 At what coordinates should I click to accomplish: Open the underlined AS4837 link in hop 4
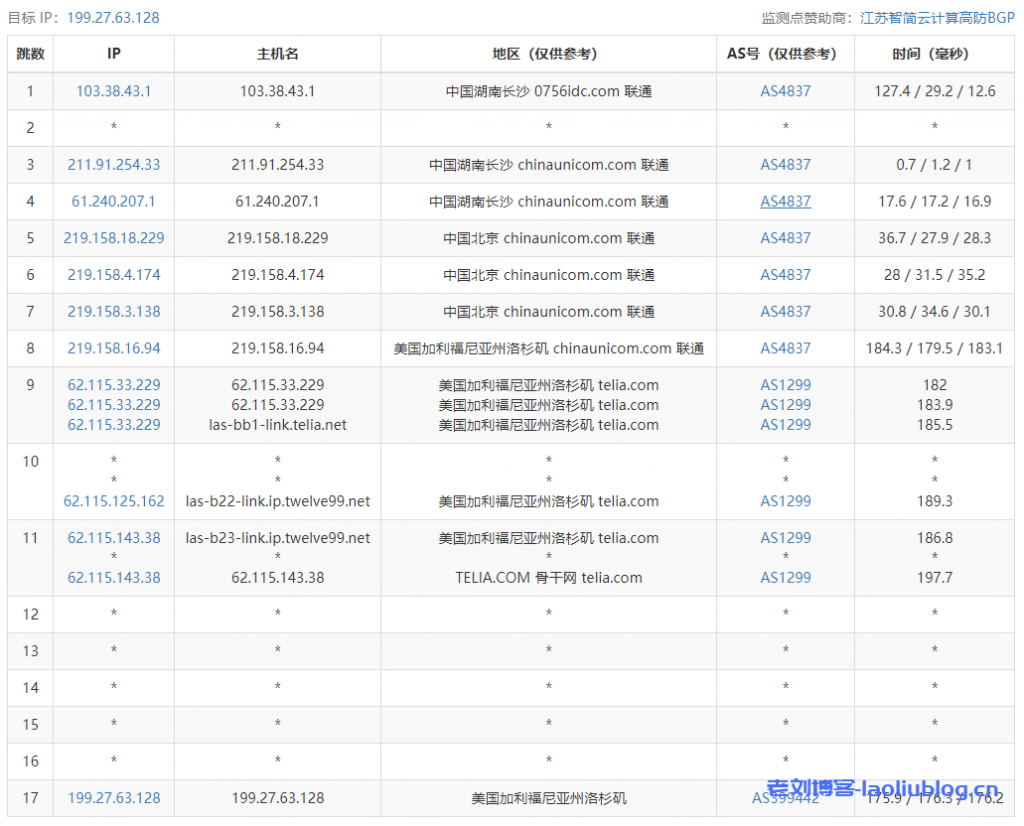pos(785,202)
